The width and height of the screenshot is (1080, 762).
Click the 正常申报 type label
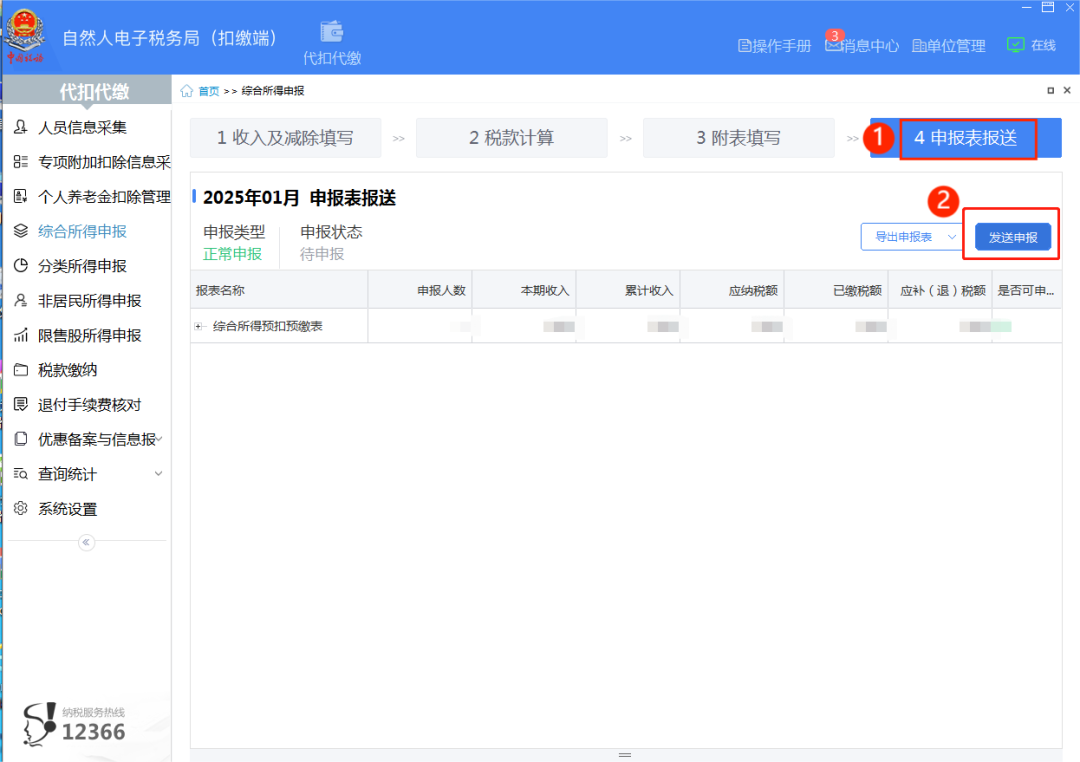pos(233,254)
